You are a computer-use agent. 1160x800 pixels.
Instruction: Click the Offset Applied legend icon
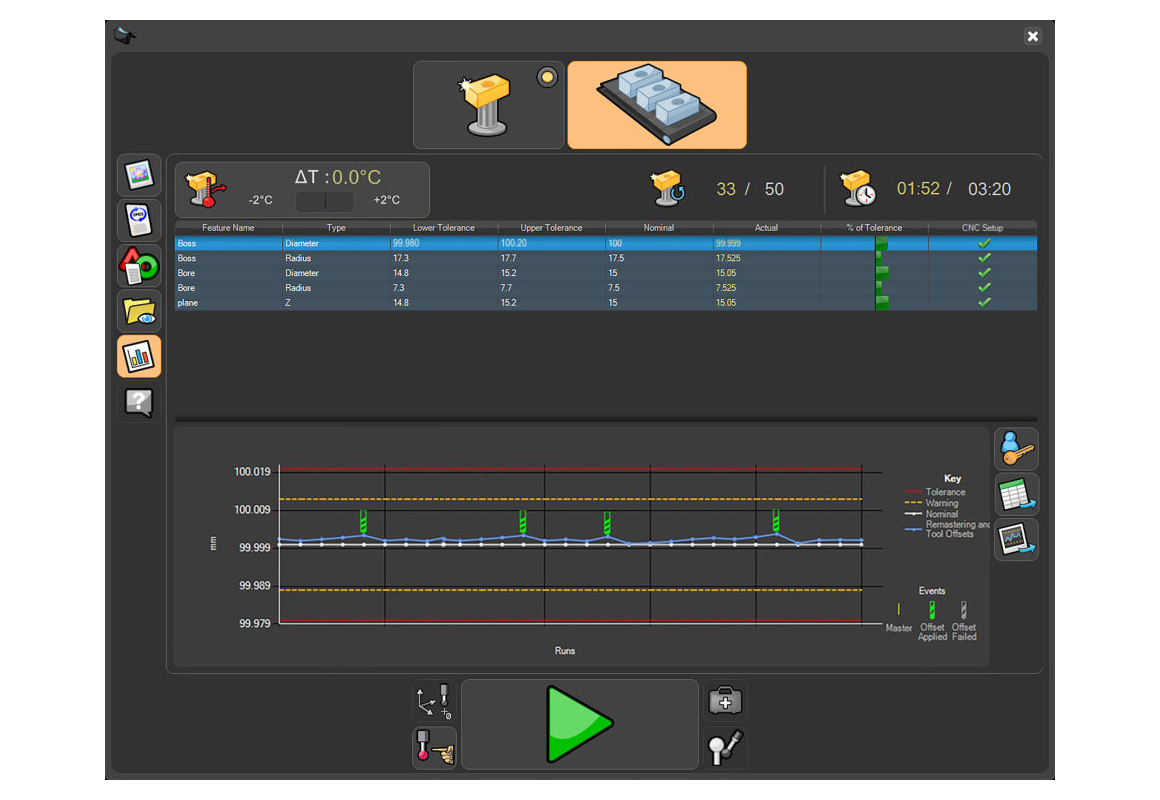[x=932, y=609]
